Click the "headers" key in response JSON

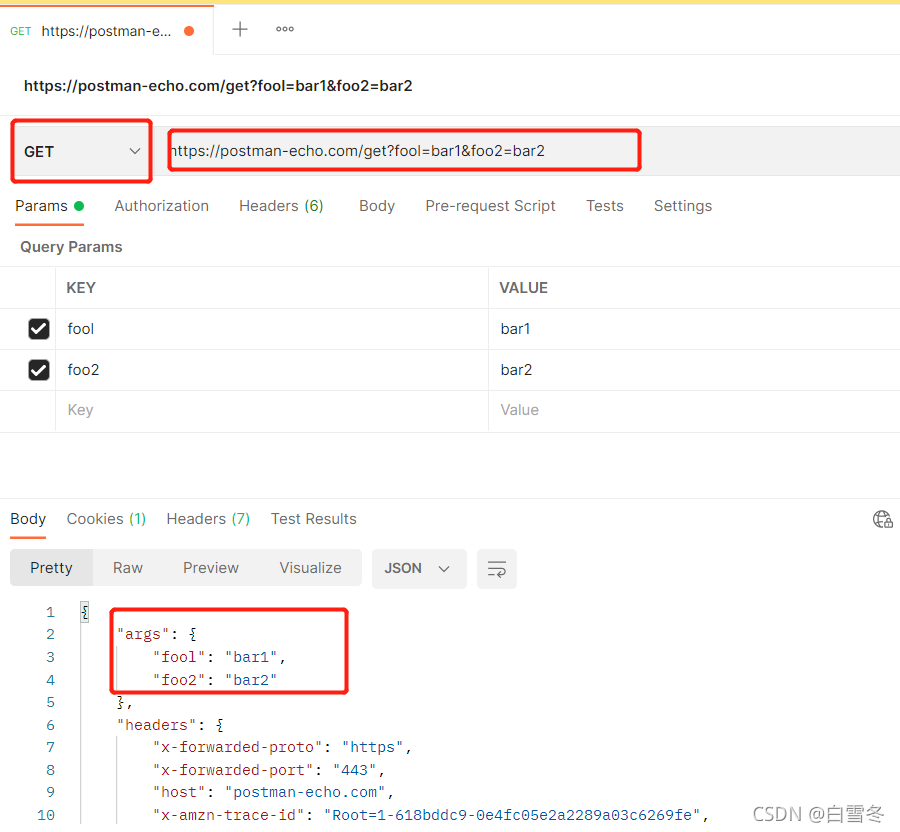click(x=156, y=725)
